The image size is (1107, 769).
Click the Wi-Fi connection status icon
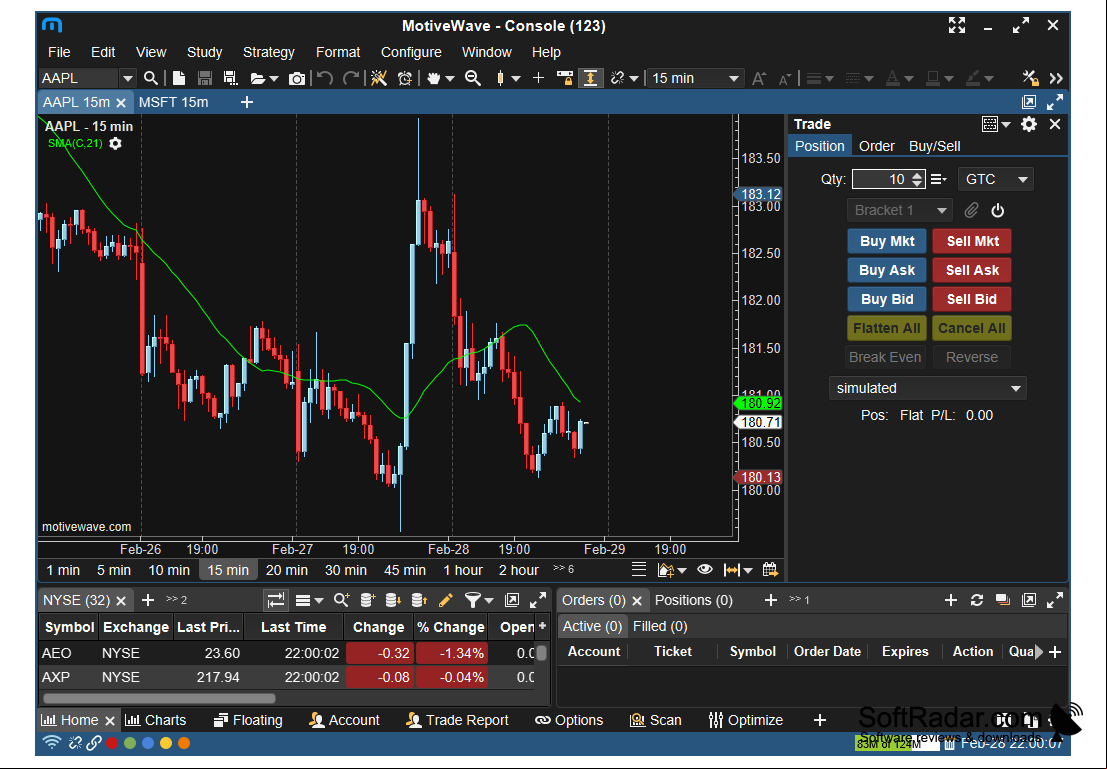point(52,743)
